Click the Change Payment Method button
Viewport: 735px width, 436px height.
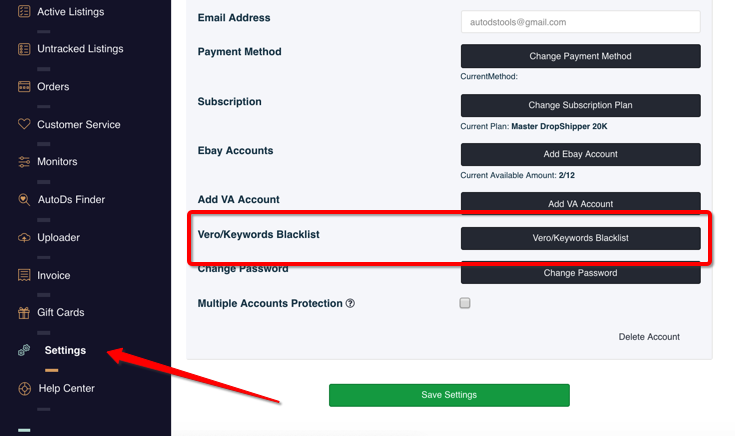(580, 56)
